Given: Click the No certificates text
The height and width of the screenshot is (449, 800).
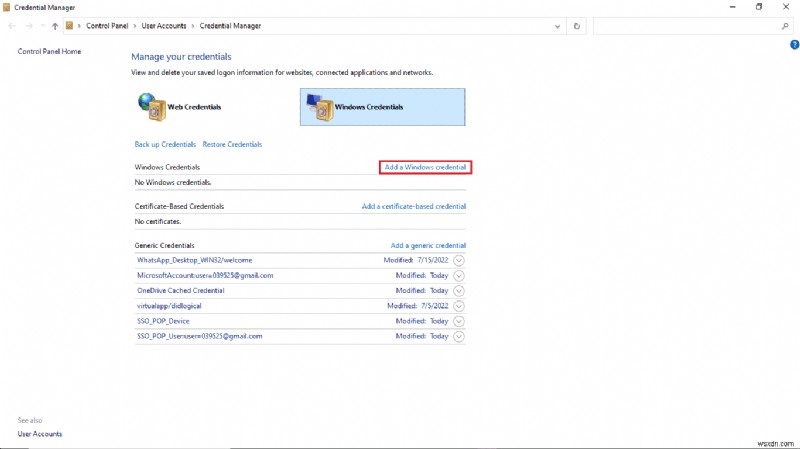Looking at the screenshot, I should tap(158, 222).
